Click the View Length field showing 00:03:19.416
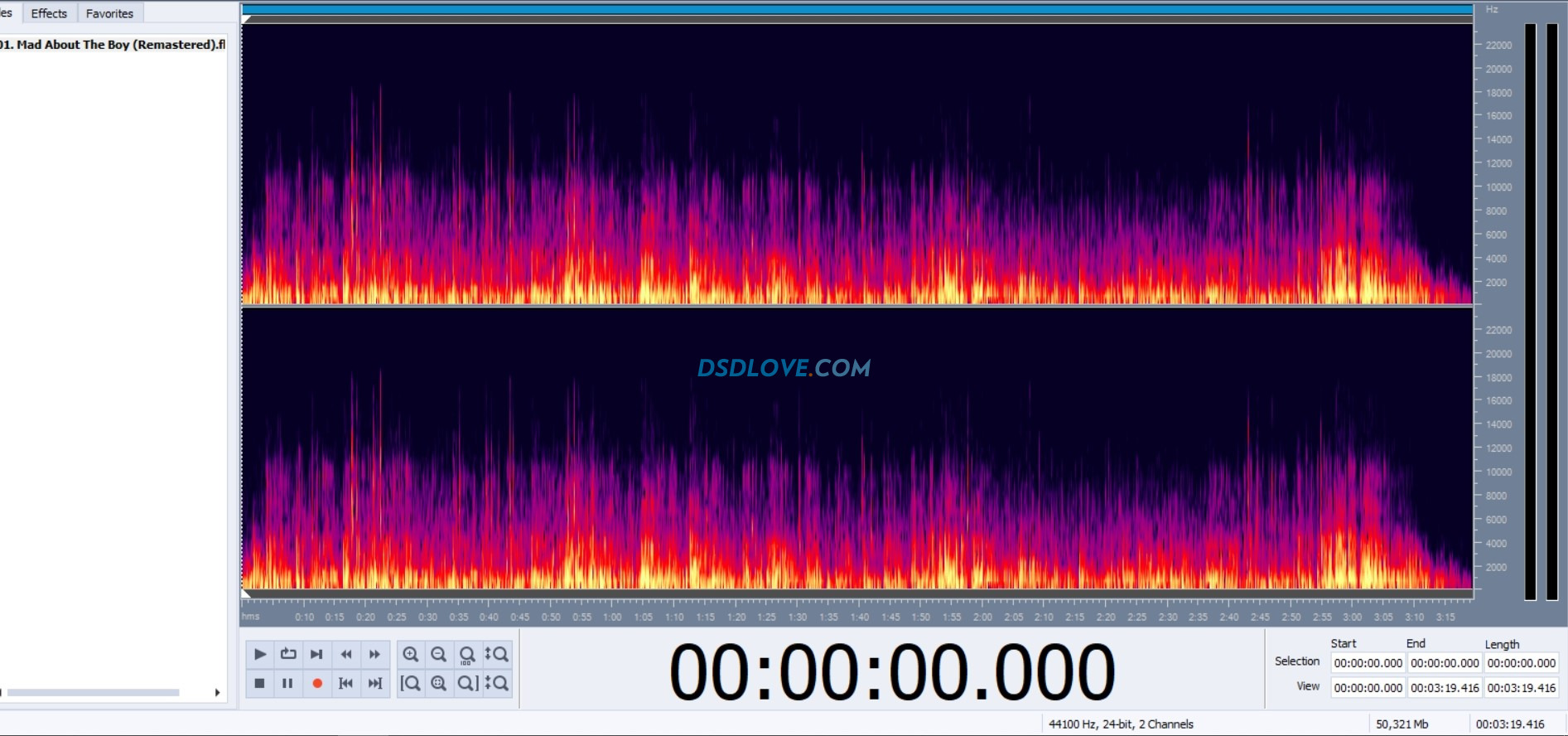This screenshot has width=1568, height=736. tap(1522, 687)
